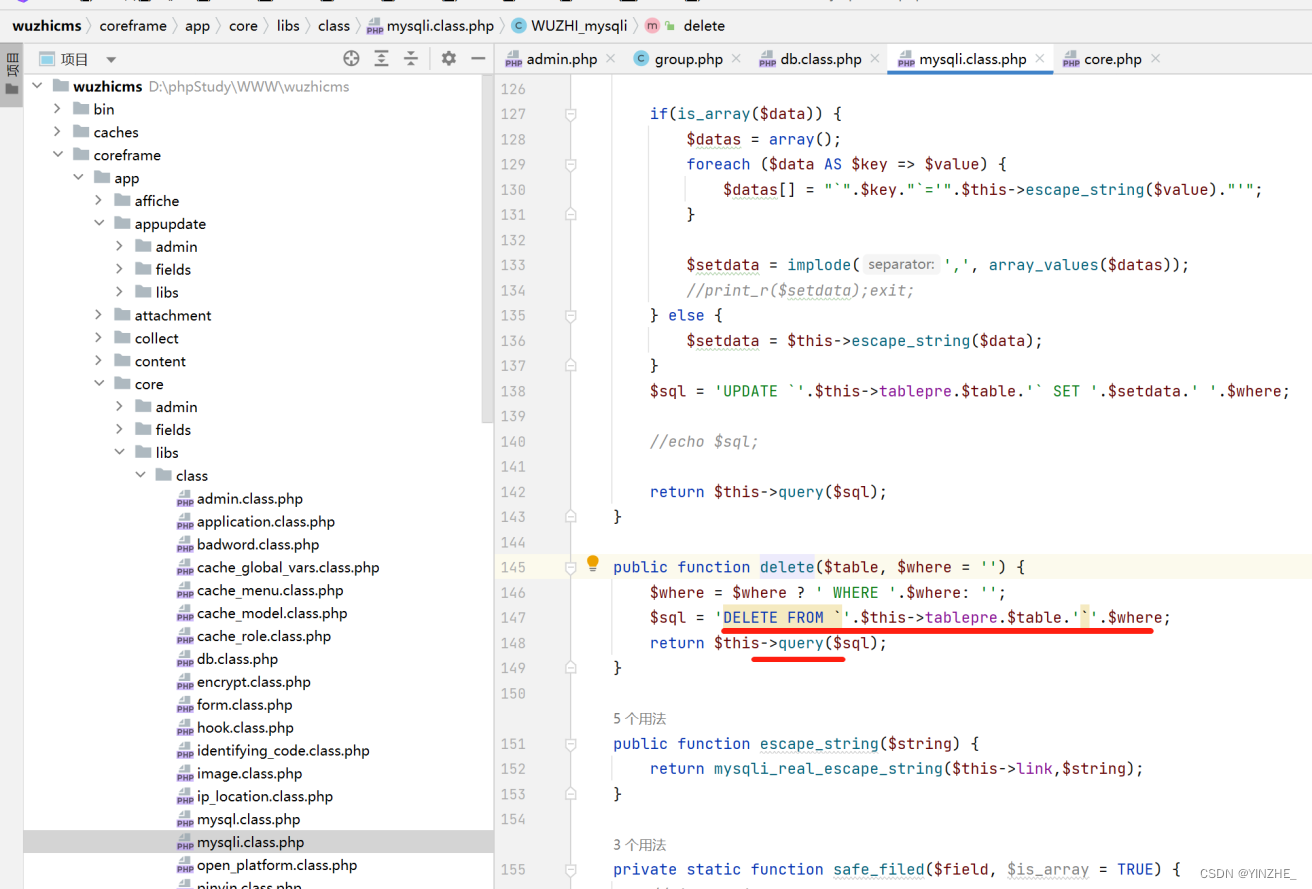Close the group.php editor tab
The image size is (1312, 889).
(x=738, y=59)
